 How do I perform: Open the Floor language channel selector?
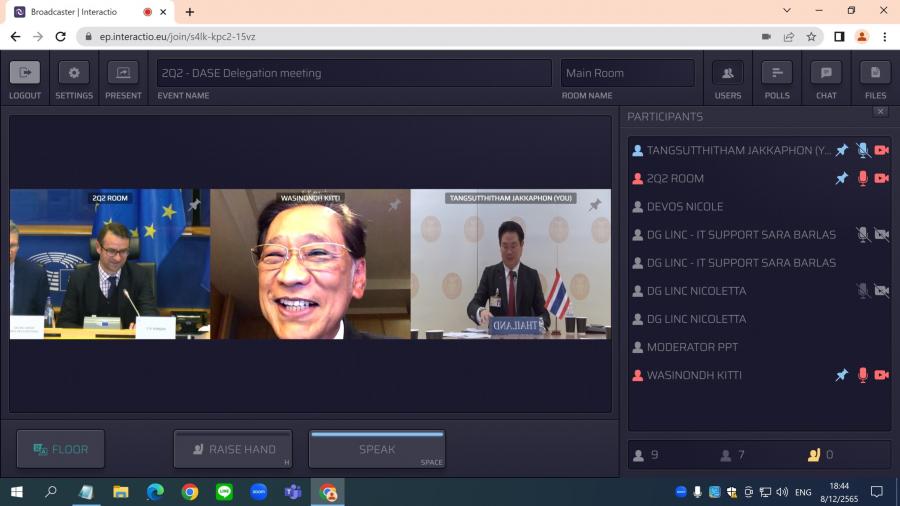61,449
